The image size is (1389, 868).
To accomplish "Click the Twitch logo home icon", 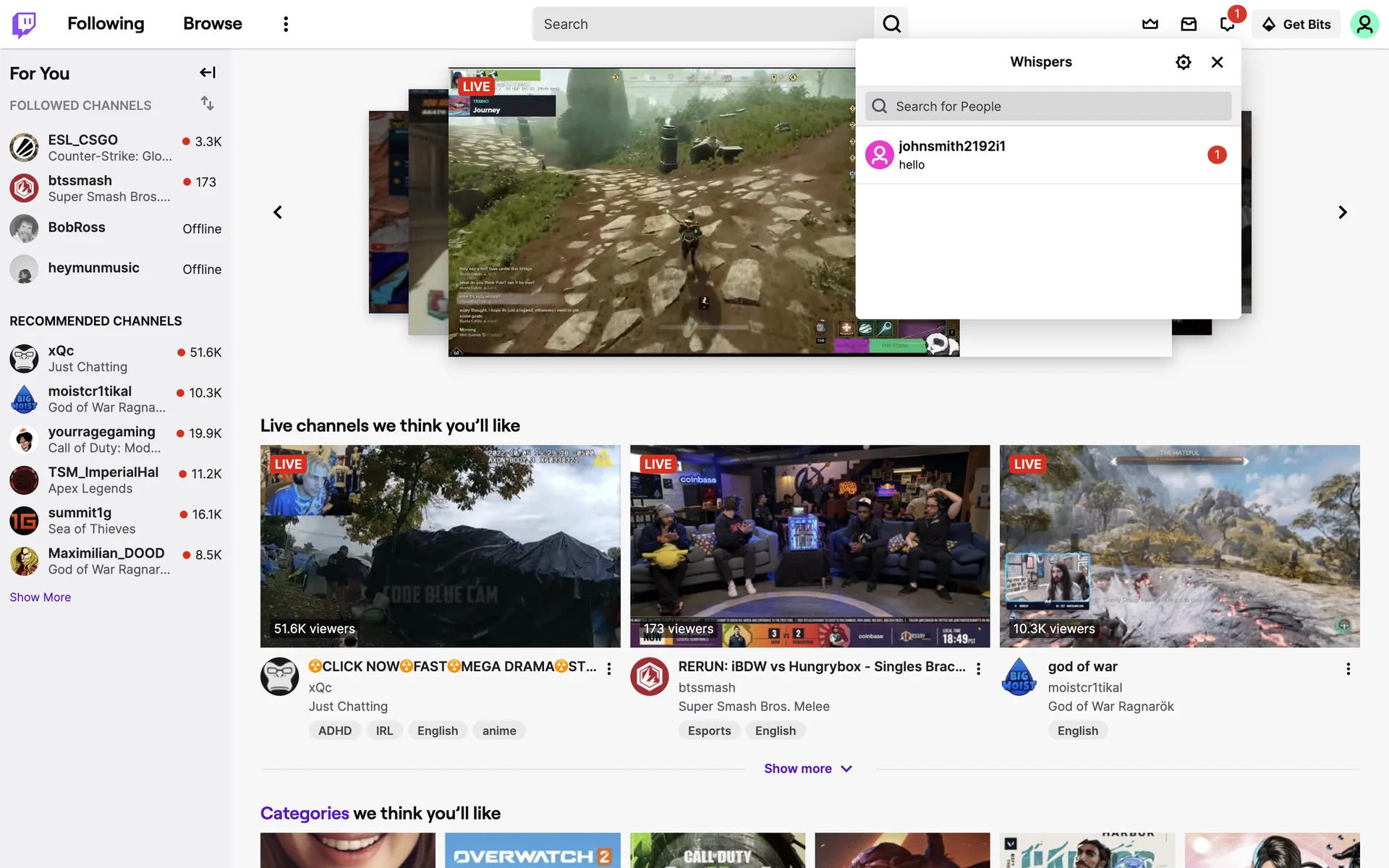I will (x=24, y=24).
